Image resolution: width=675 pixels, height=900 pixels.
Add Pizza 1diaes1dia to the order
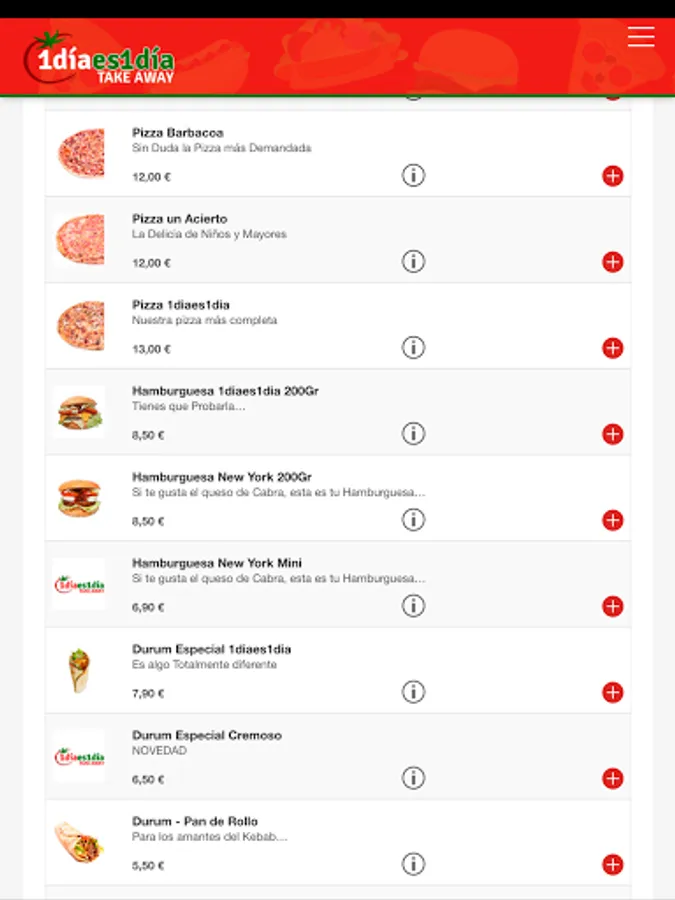[x=613, y=348]
